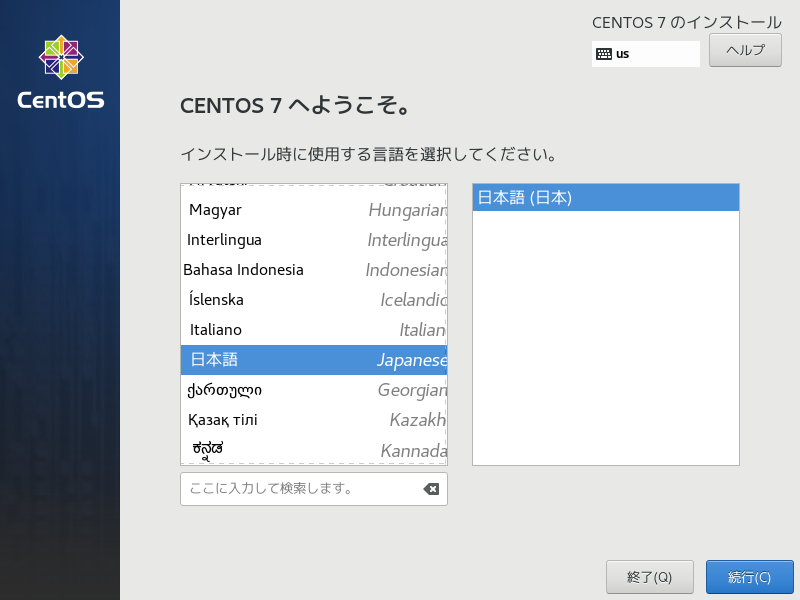Viewport: 800px width, 600px height.
Task: Focus the language search input field
Action: click(x=314, y=489)
